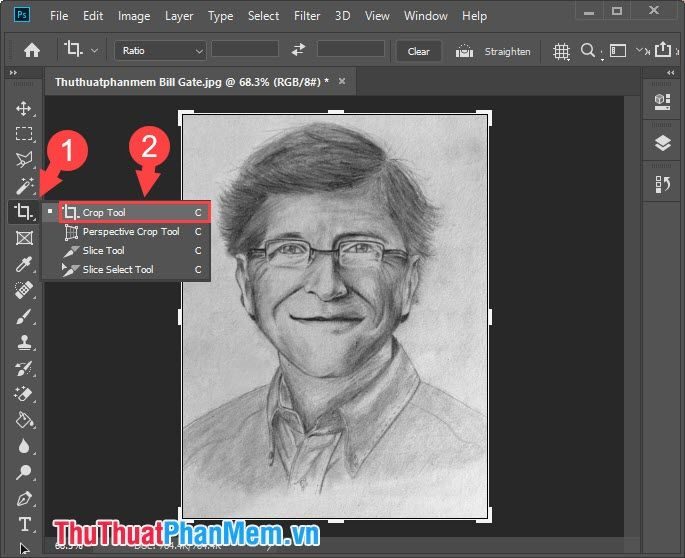Screen dimensions: 685x558
Task: Open the Filter menu
Action: (307, 16)
